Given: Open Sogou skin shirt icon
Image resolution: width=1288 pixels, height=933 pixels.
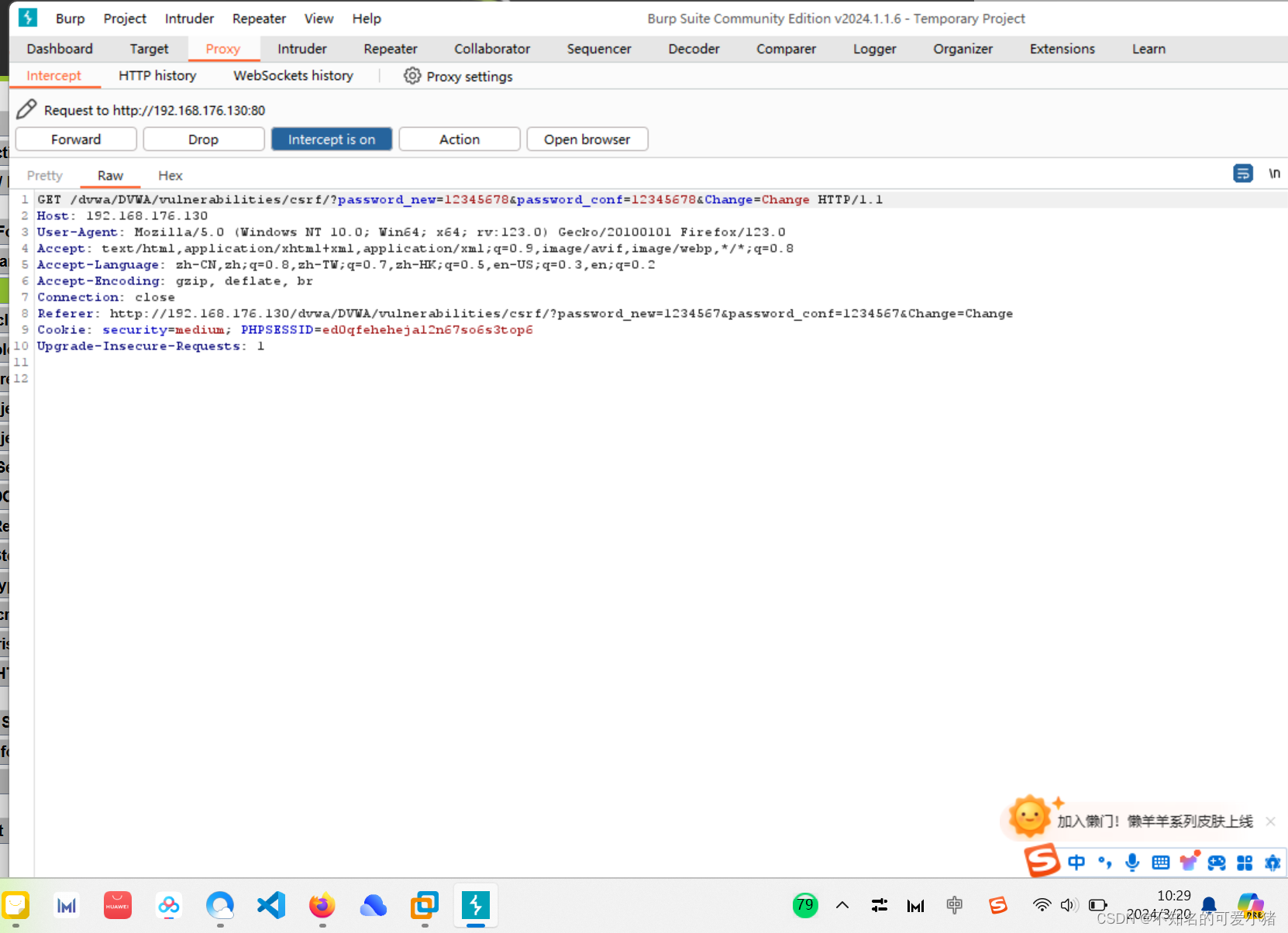Looking at the screenshot, I should (x=1189, y=862).
